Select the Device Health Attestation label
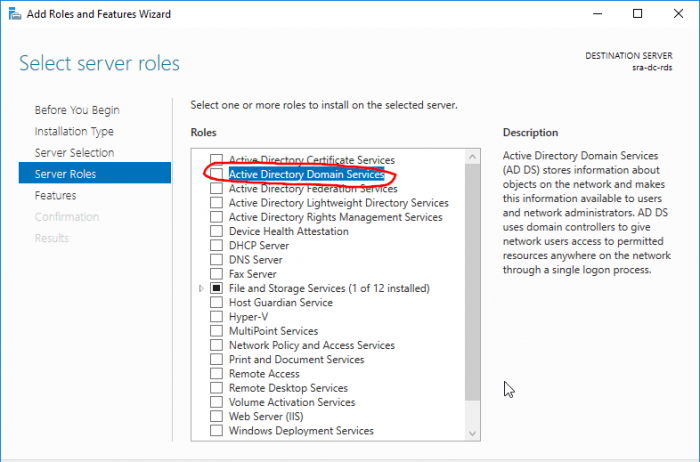700x462 pixels. [x=289, y=231]
